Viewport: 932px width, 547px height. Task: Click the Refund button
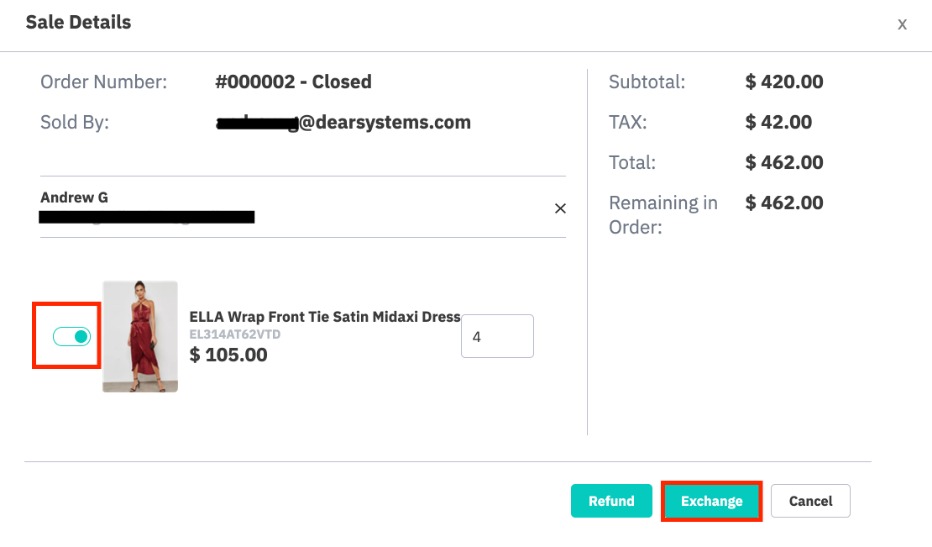pos(611,501)
